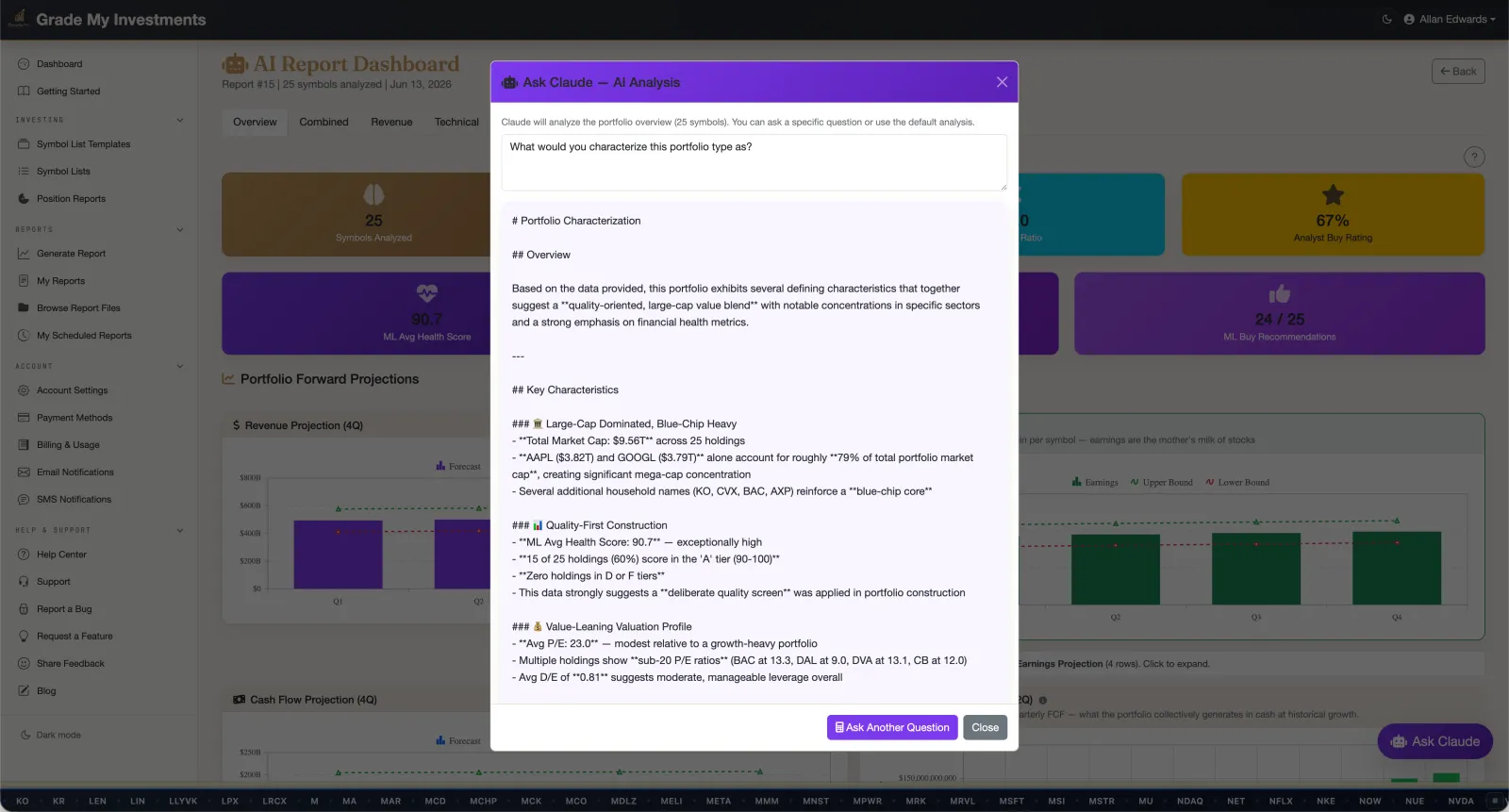Screen dimensions: 1509x812
Task: Switch to the Overview tab
Action: point(255,122)
